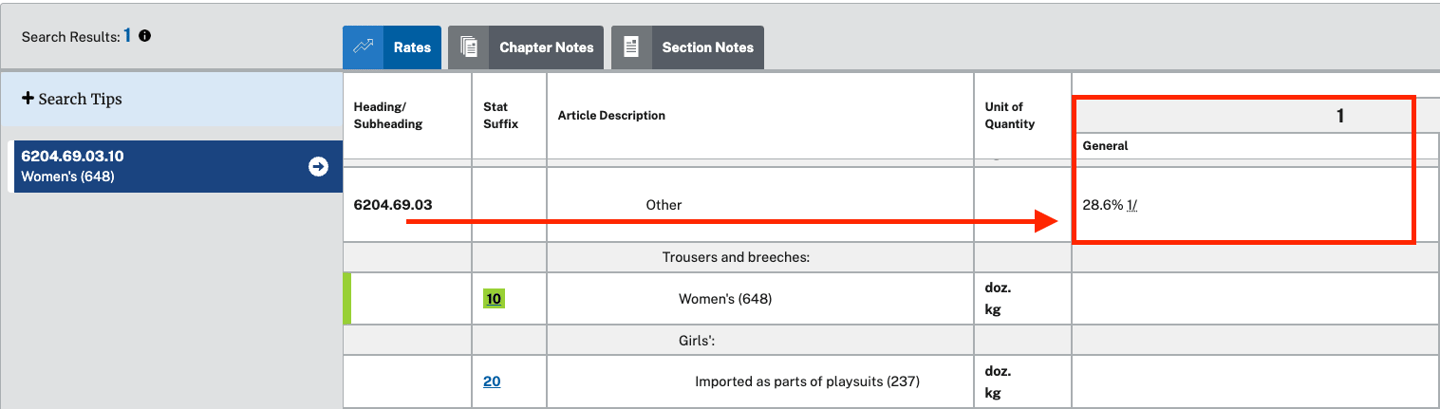Expand Search Tips with the plus sign
The height and width of the screenshot is (409, 1440).
tap(28, 99)
